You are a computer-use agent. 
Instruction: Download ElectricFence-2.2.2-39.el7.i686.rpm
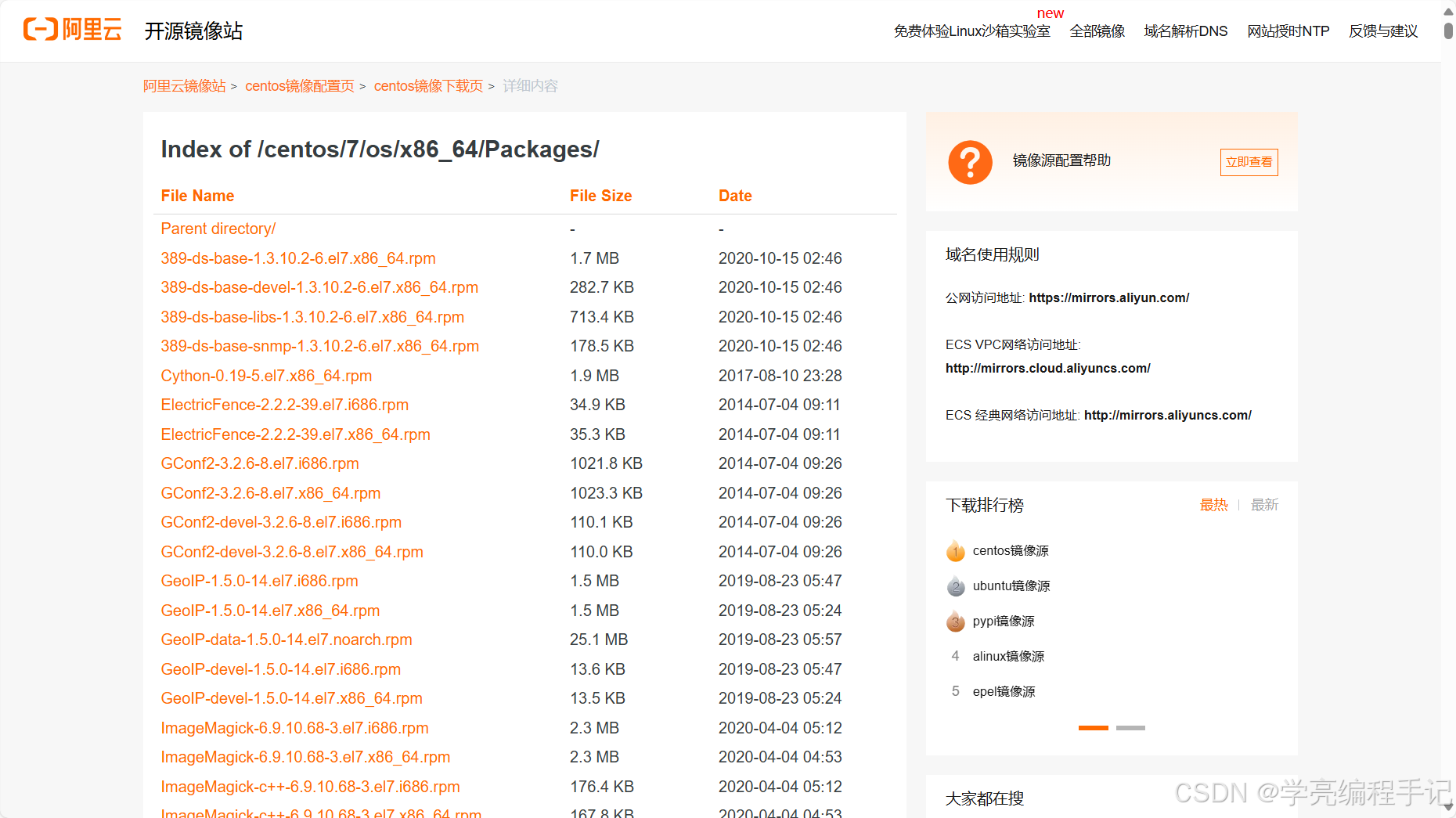pos(284,405)
